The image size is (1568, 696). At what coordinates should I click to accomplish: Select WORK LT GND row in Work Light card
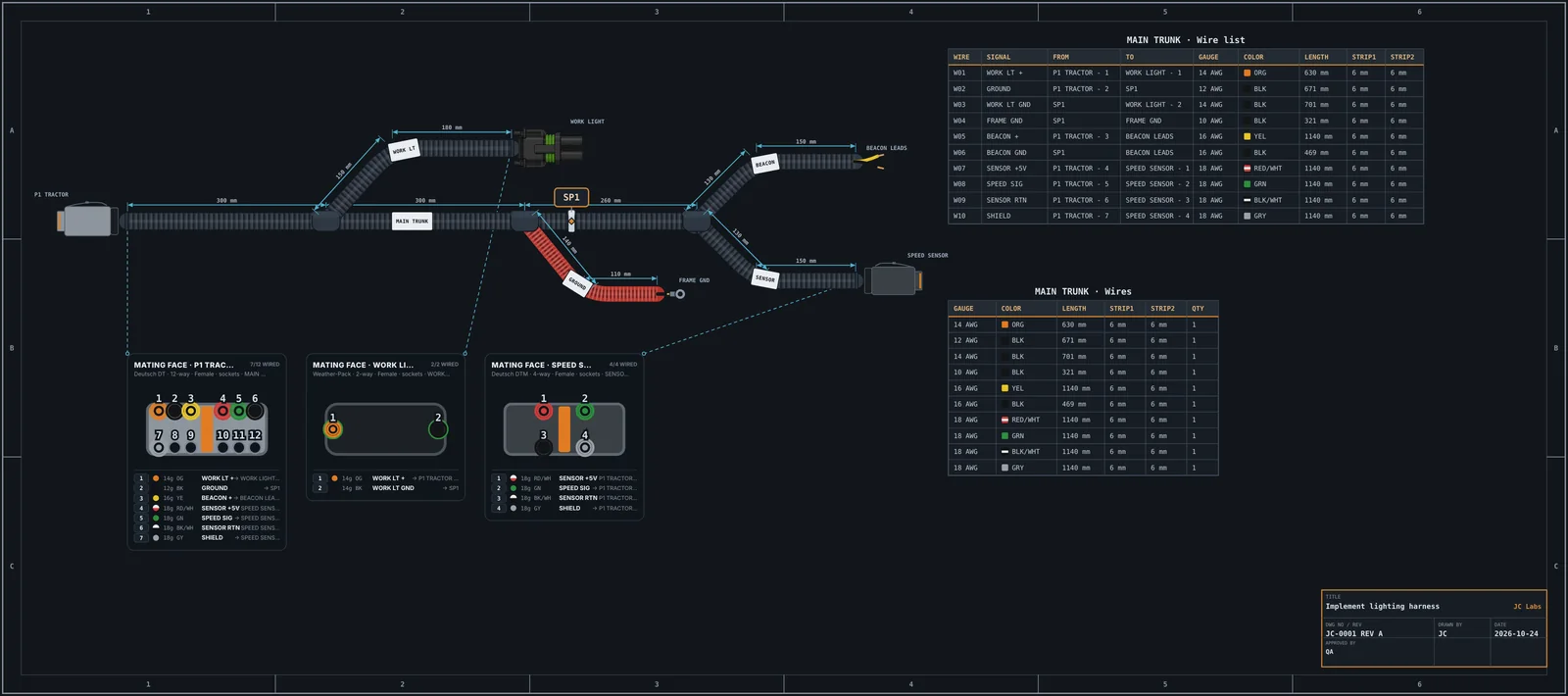(386, 488)
